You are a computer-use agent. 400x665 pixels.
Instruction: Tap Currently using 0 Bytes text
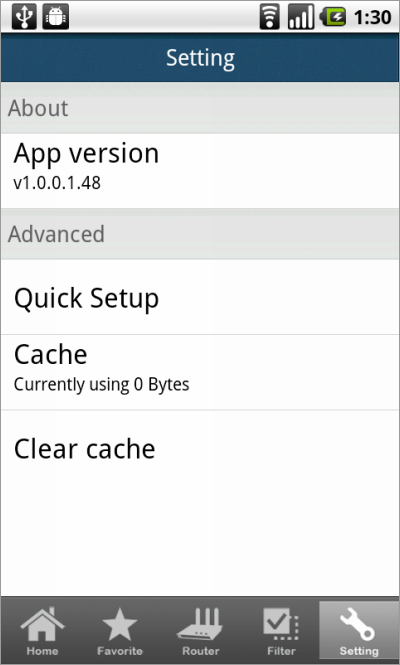(101, 385)
